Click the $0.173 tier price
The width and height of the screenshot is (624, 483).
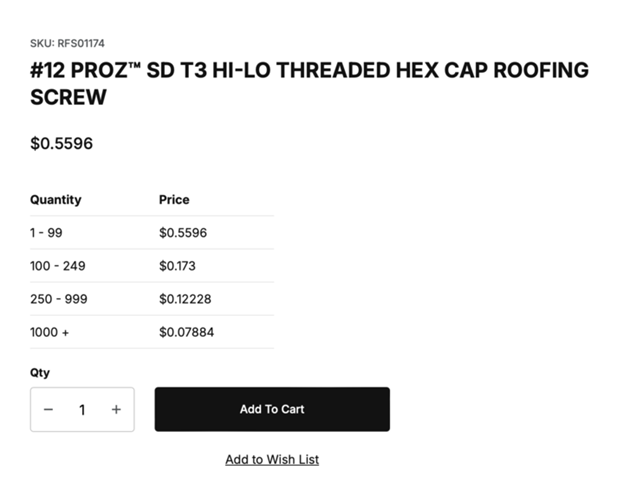[x=177, y=266]
